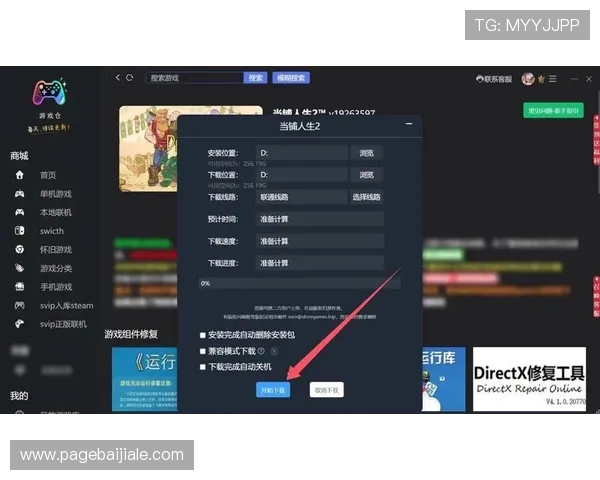Minimize the 当铺人生2 download dialog

(x=409, y=124)
